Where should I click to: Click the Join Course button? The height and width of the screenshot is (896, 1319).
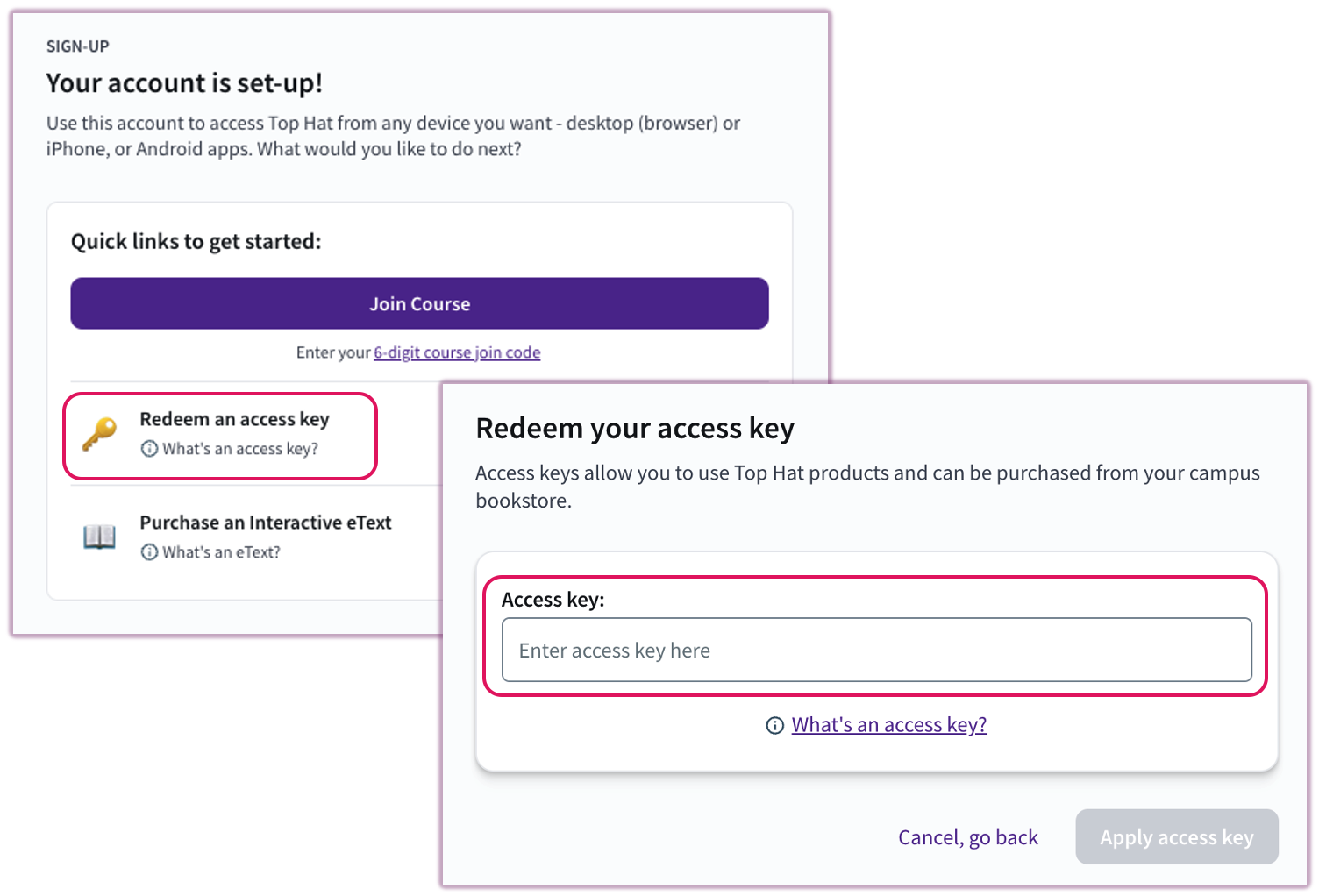(x=419, y=303)
